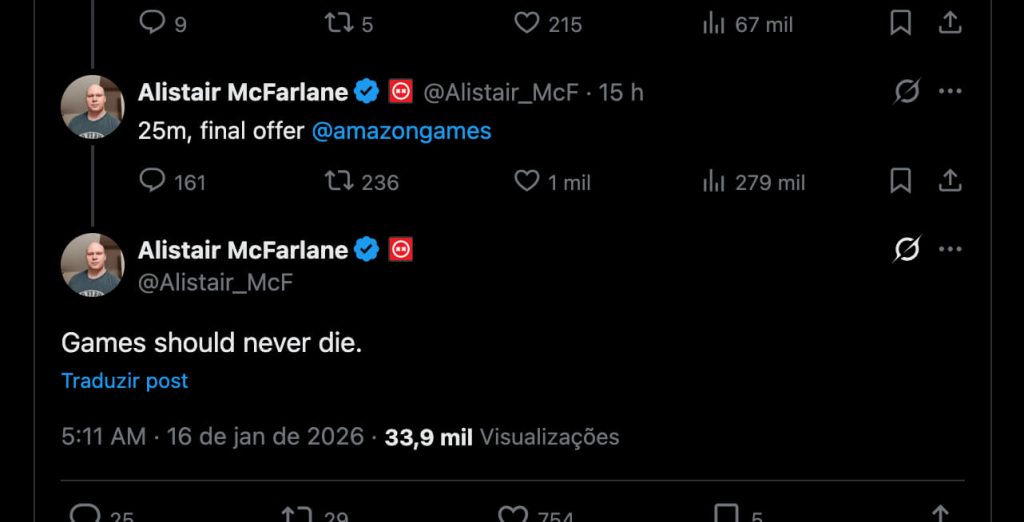
Task: Like the top post showing 215 likes
Action: point(527,23)
